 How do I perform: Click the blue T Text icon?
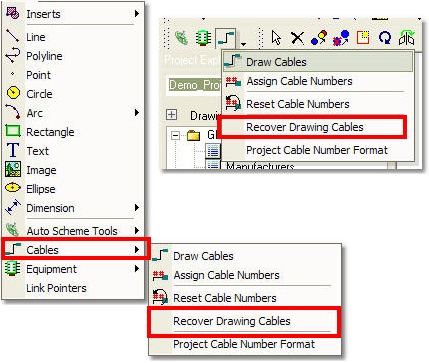tap(13, 150)
